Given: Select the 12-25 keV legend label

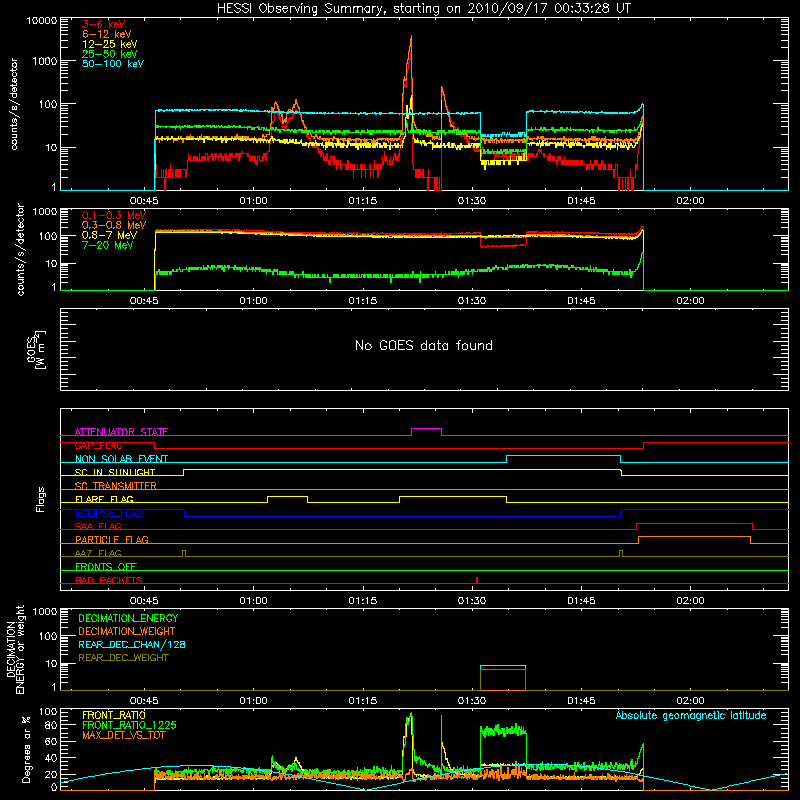Looking at the screenshot, I should click(x=110, y=44).
